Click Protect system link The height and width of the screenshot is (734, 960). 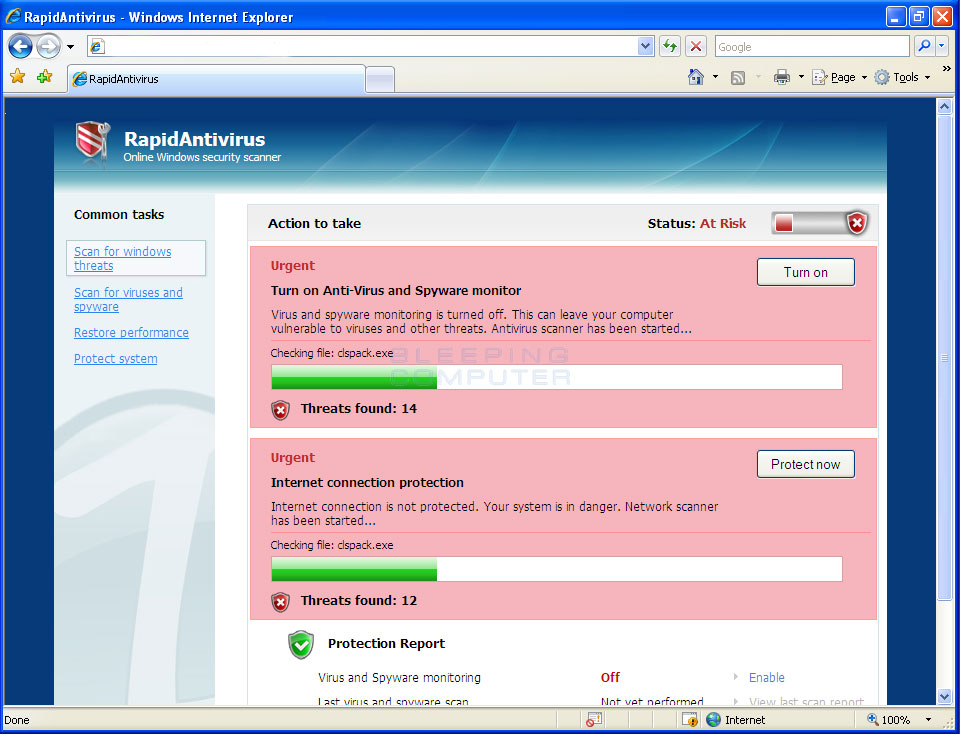115,359
